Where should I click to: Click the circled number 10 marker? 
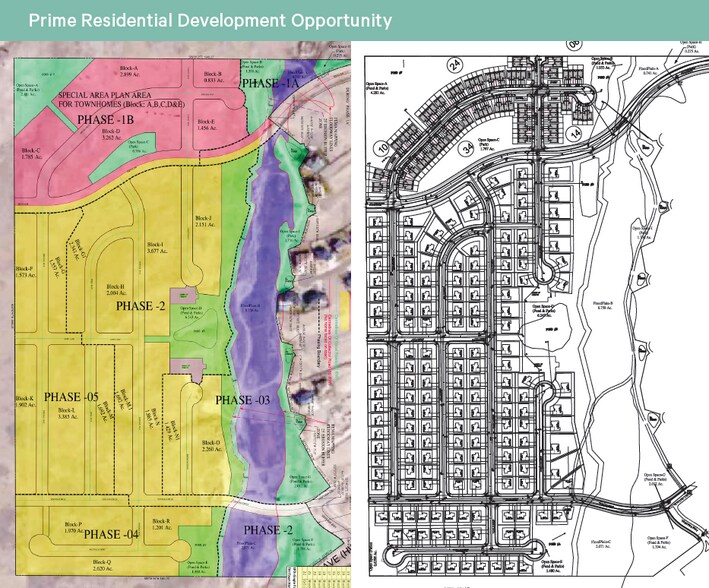(382, 147)
